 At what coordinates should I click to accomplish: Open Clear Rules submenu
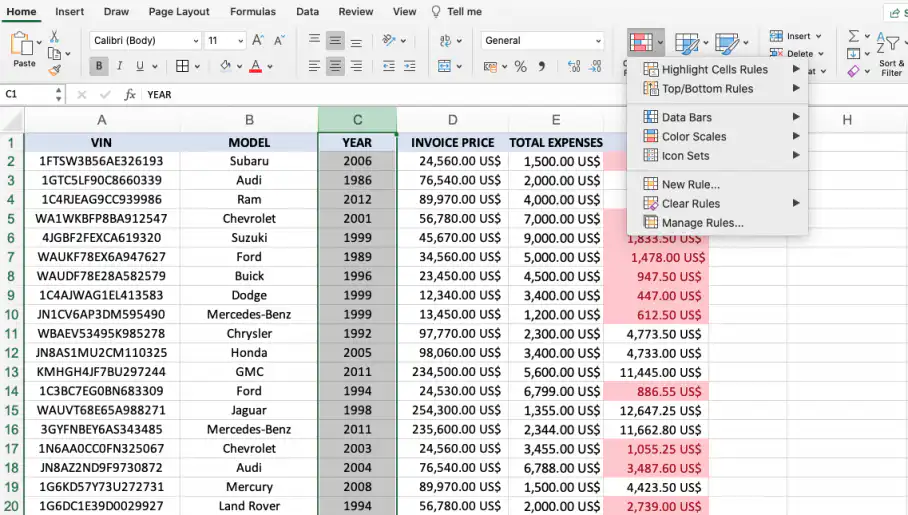point(717,203)
